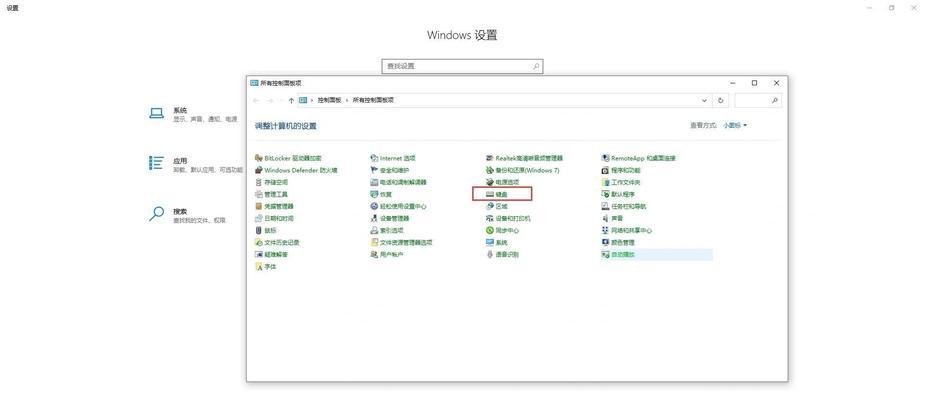925x400 pixels.
Task: Open Windows Defender 防火墙 item
Action: [296, 170]
